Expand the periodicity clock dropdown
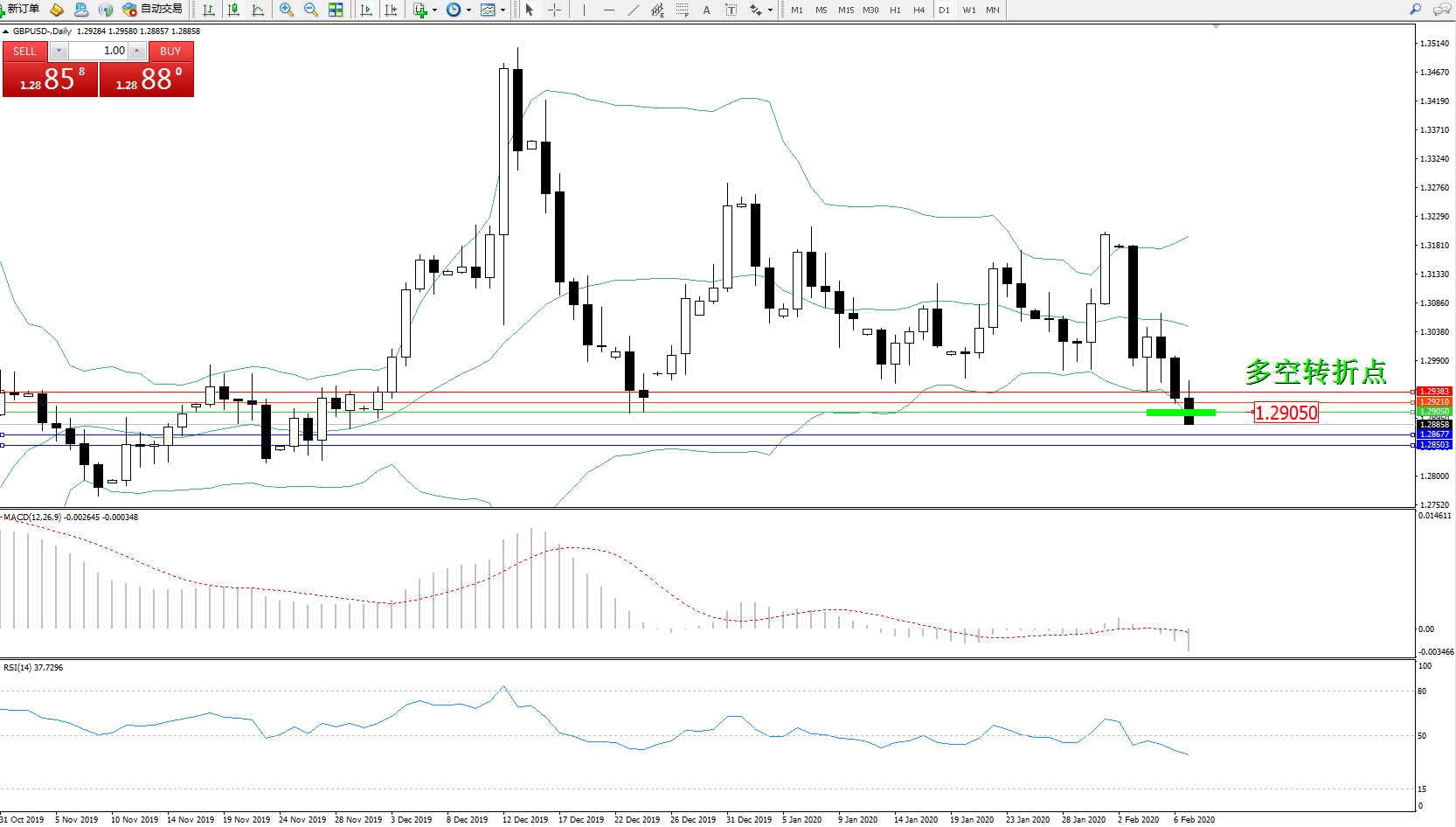1456x827 pixels. pos(468,10)
